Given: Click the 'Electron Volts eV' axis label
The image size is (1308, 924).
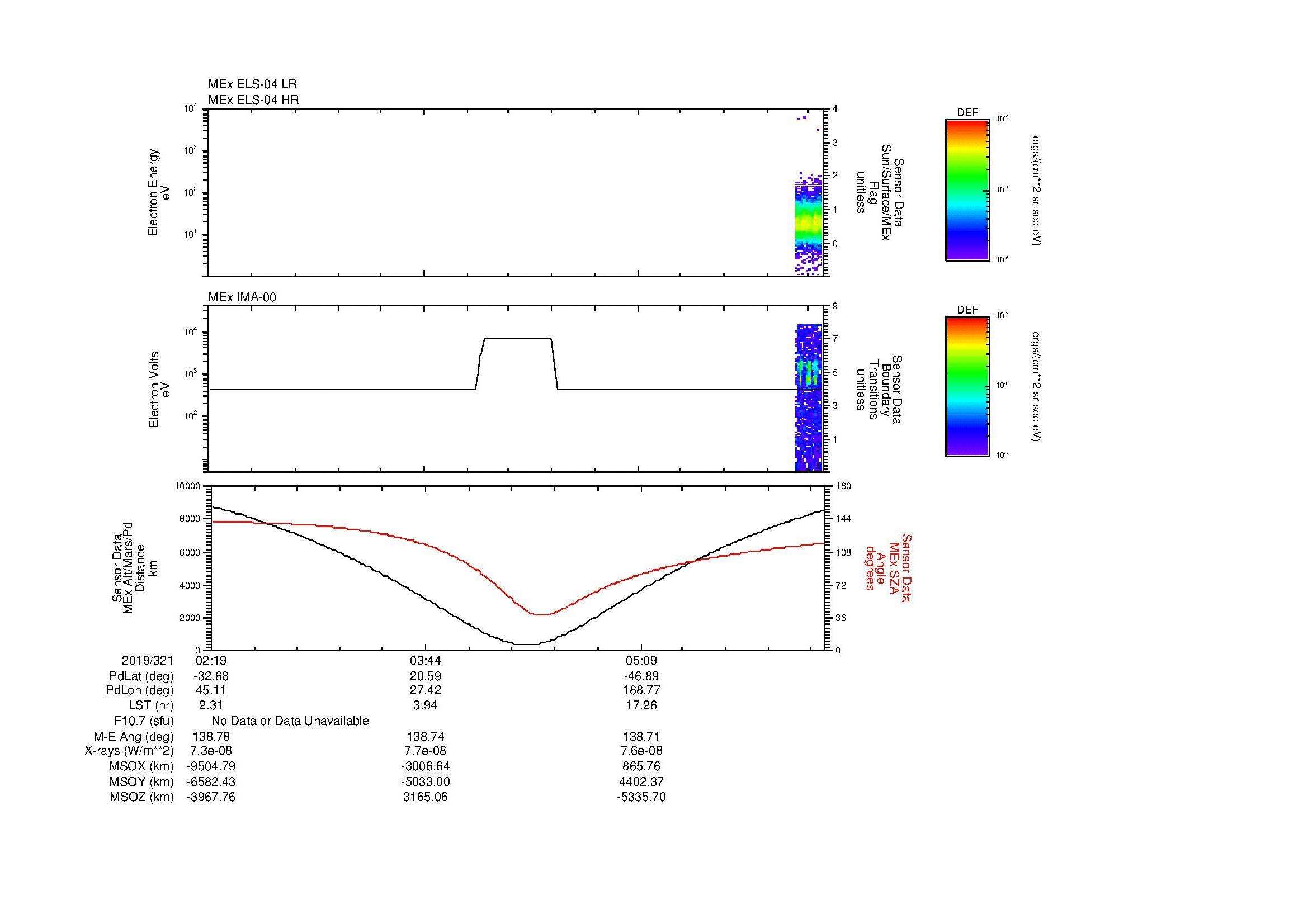Looking at the screenshot, I should pyautogui.click(x=159, y=390).
